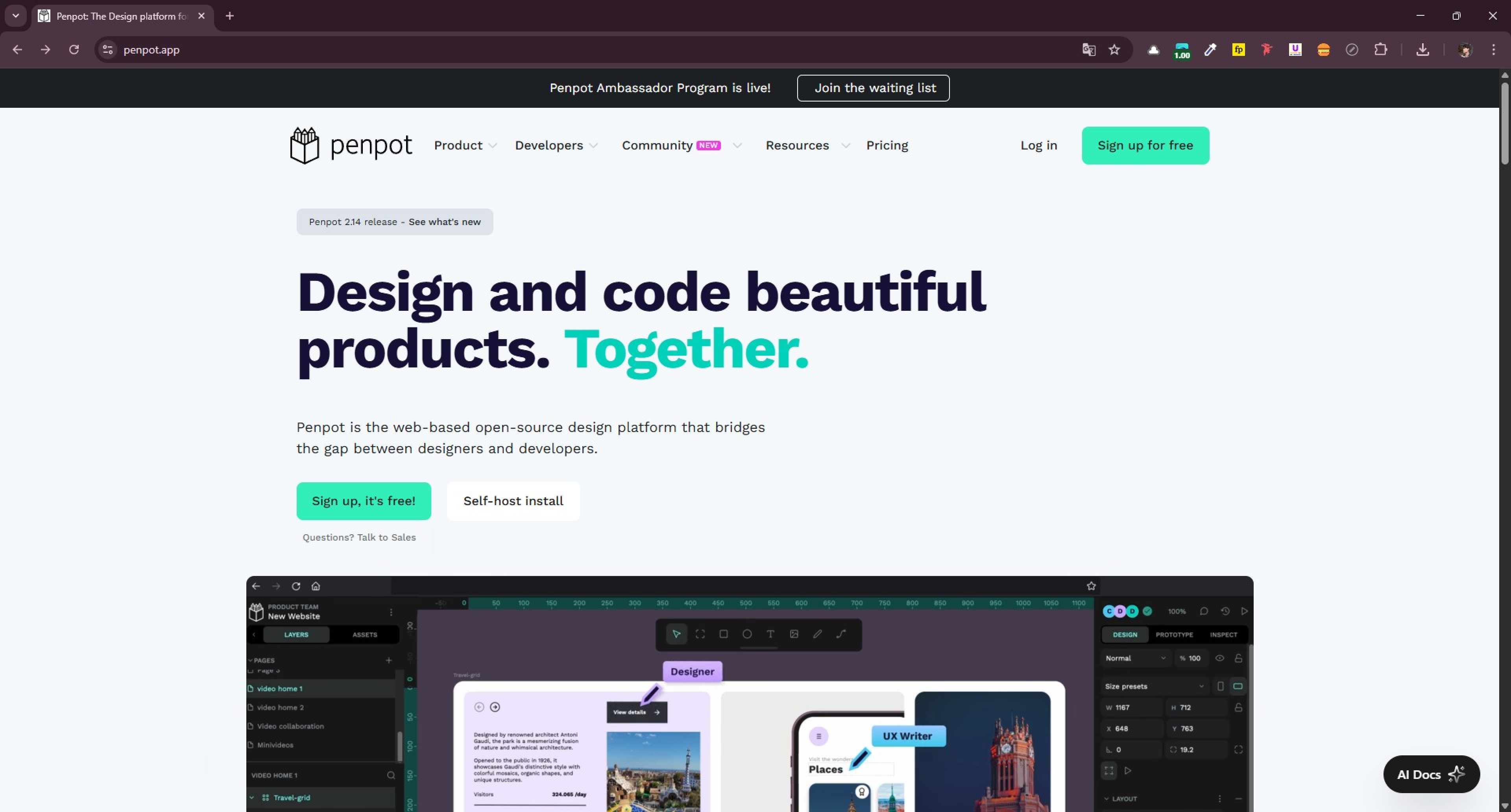Click the Log in link
The width and height of the screenshot is (1511, 812).
[1039, 146]
